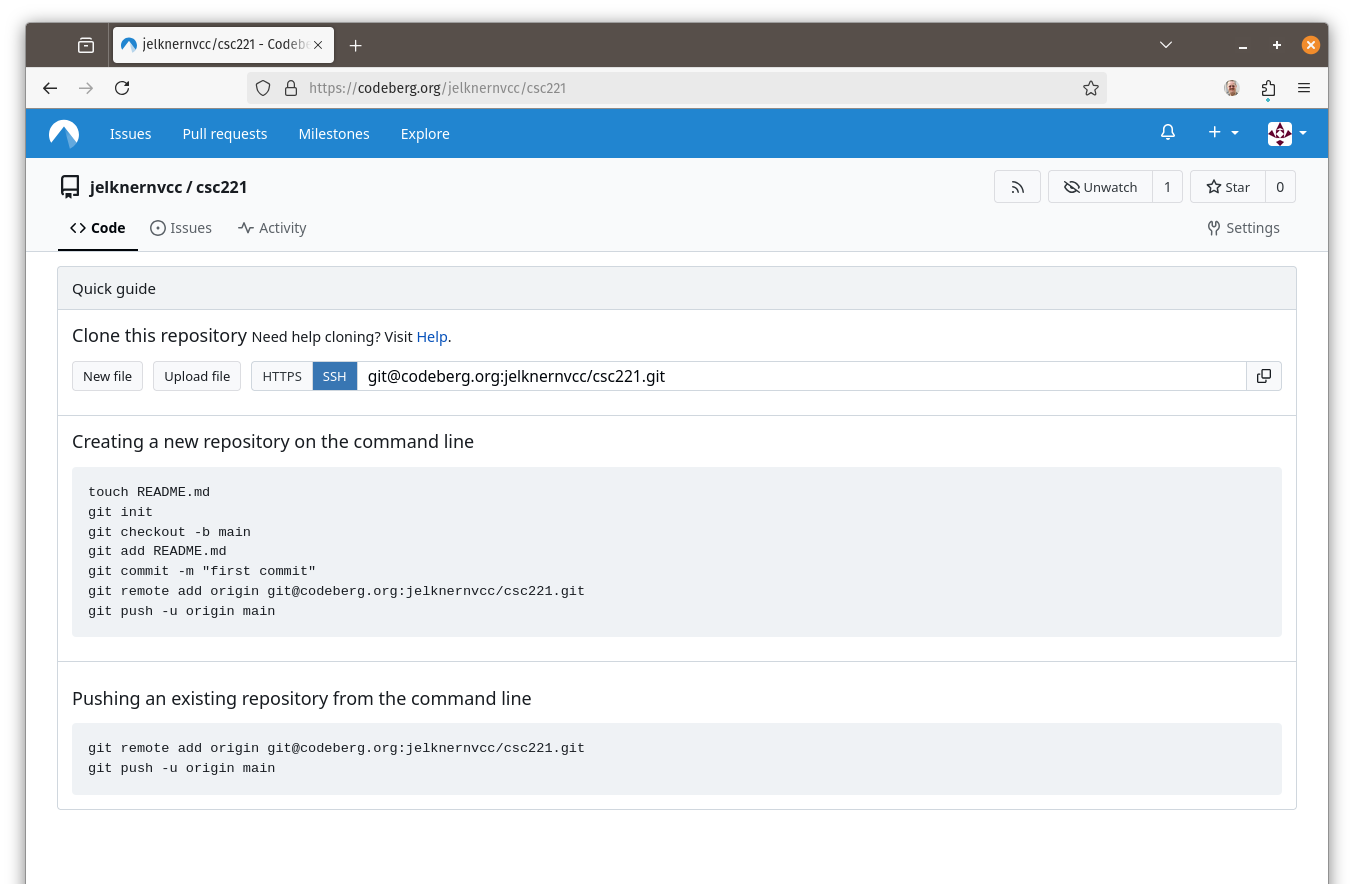
Task: Go forward in browser history
Action: (x=86, y=88)
